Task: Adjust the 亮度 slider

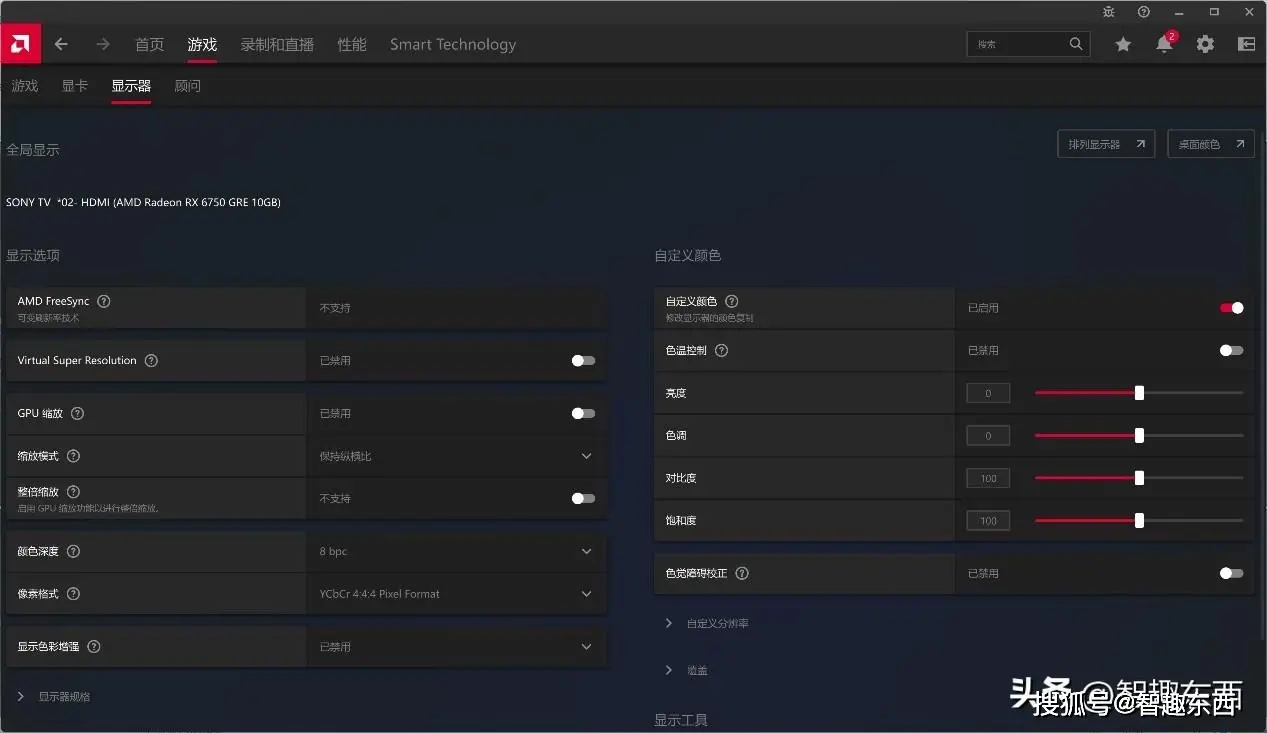Action: coord(1139,393)
